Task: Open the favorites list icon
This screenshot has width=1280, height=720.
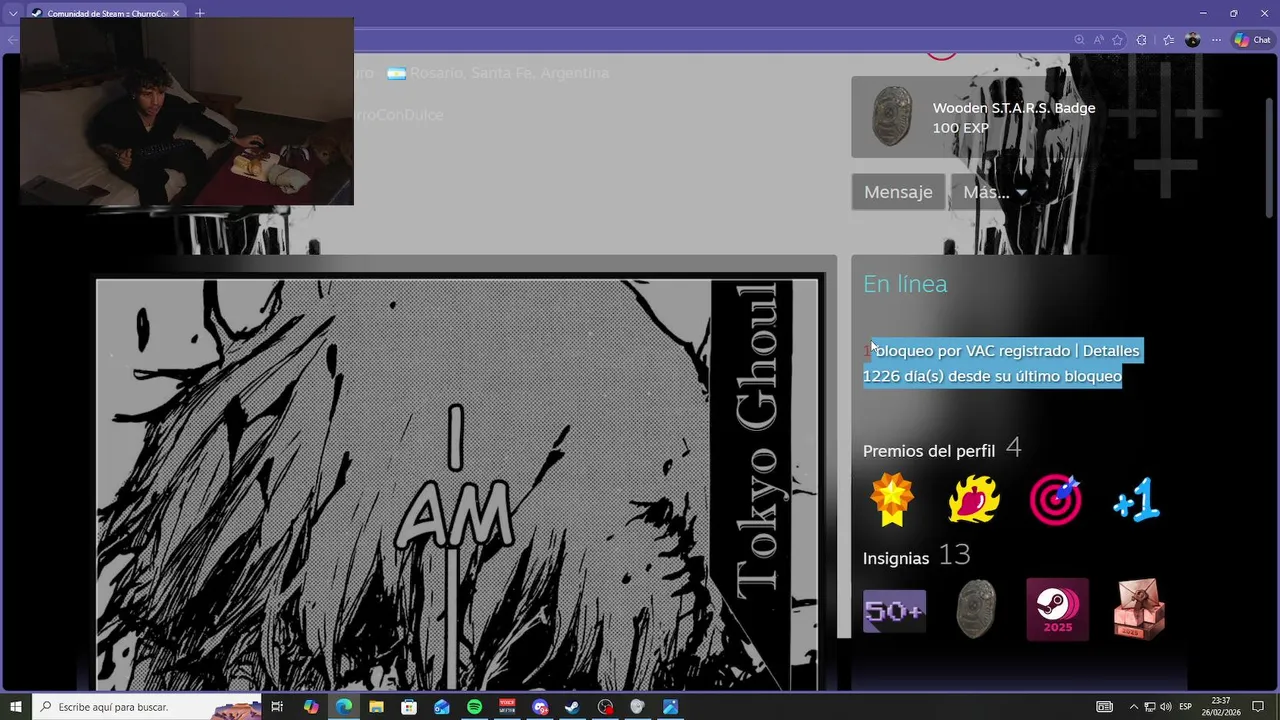Action: click(x=1168, y=40)
